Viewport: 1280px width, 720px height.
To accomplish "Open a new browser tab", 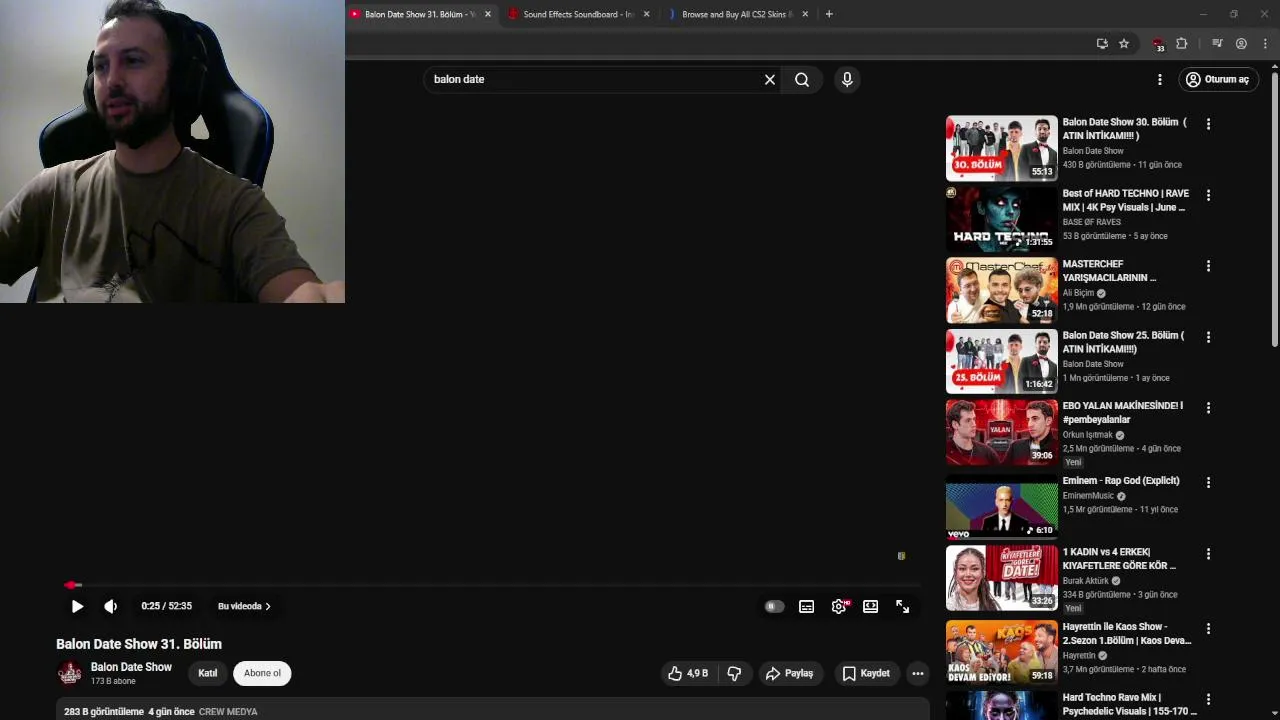I will coord(829,14).
